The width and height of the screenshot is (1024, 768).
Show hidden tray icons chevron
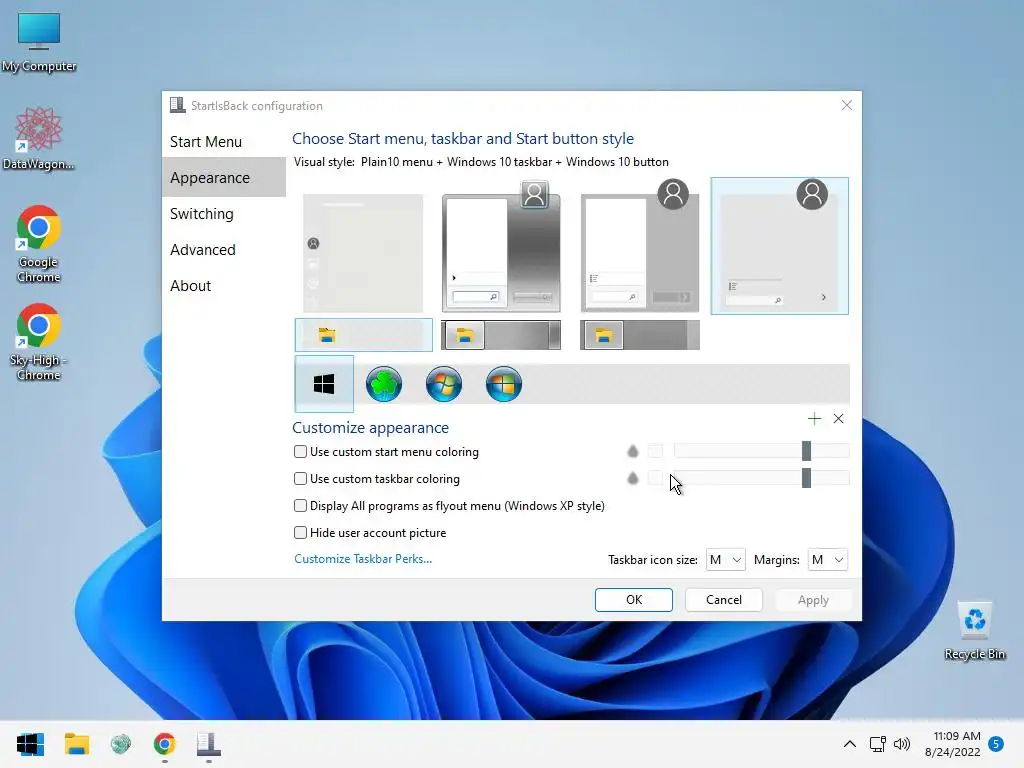[x=850, y=744]
